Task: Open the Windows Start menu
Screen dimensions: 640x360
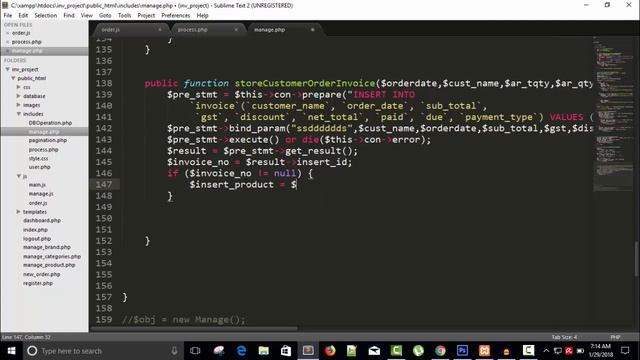Action: 11,351
